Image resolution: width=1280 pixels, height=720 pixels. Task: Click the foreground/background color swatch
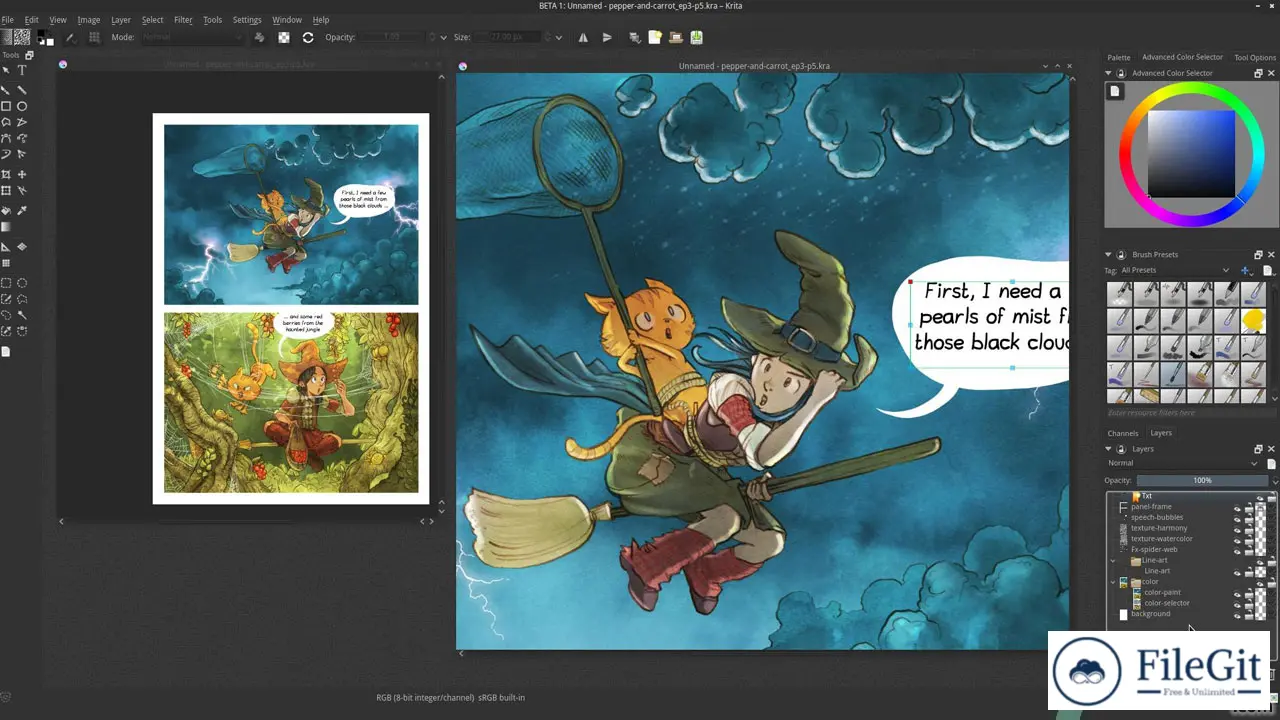(x=45, y=37)
